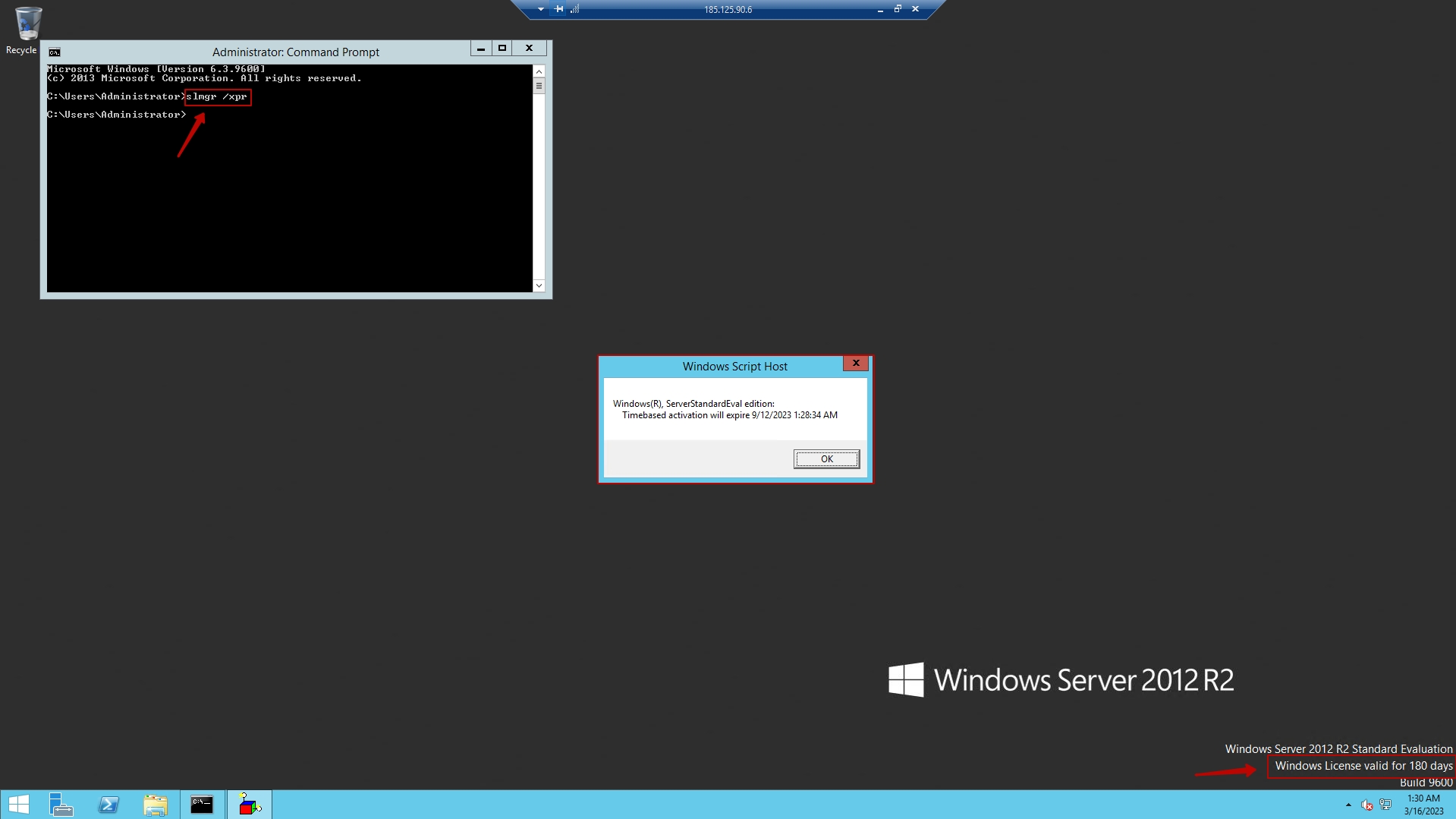This screenshot has height=819, width=1456.
Task: Restore down the 185.125.90.6 remote session
Action: coord(898,9)
